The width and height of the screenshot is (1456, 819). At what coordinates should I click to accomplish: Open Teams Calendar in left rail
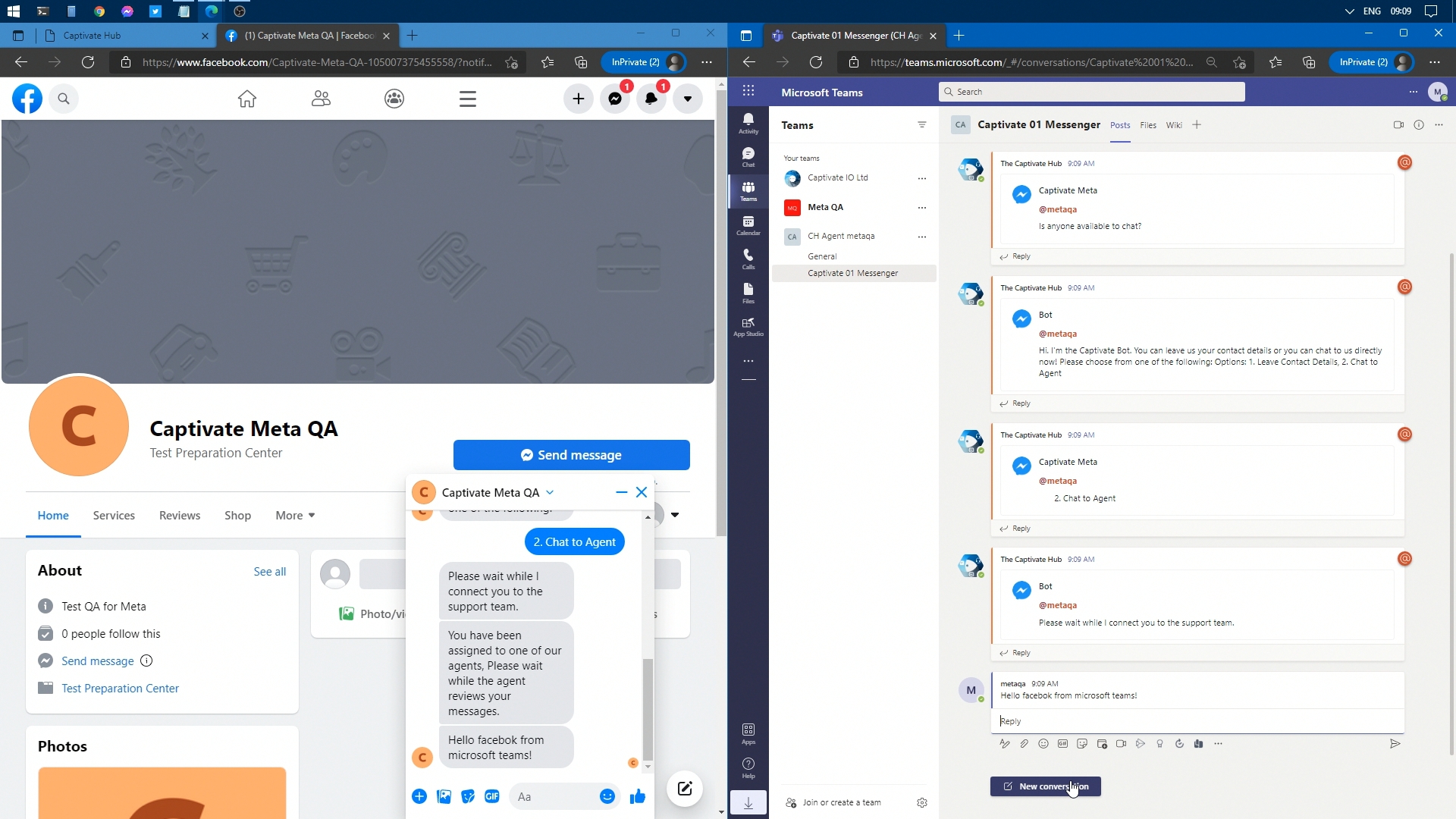tap(748, 225)
